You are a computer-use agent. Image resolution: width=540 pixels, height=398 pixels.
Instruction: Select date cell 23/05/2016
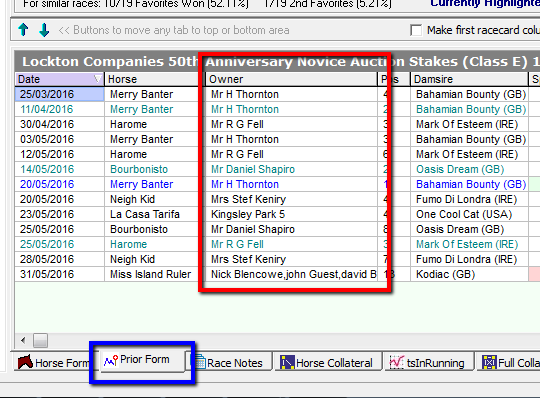59,214
